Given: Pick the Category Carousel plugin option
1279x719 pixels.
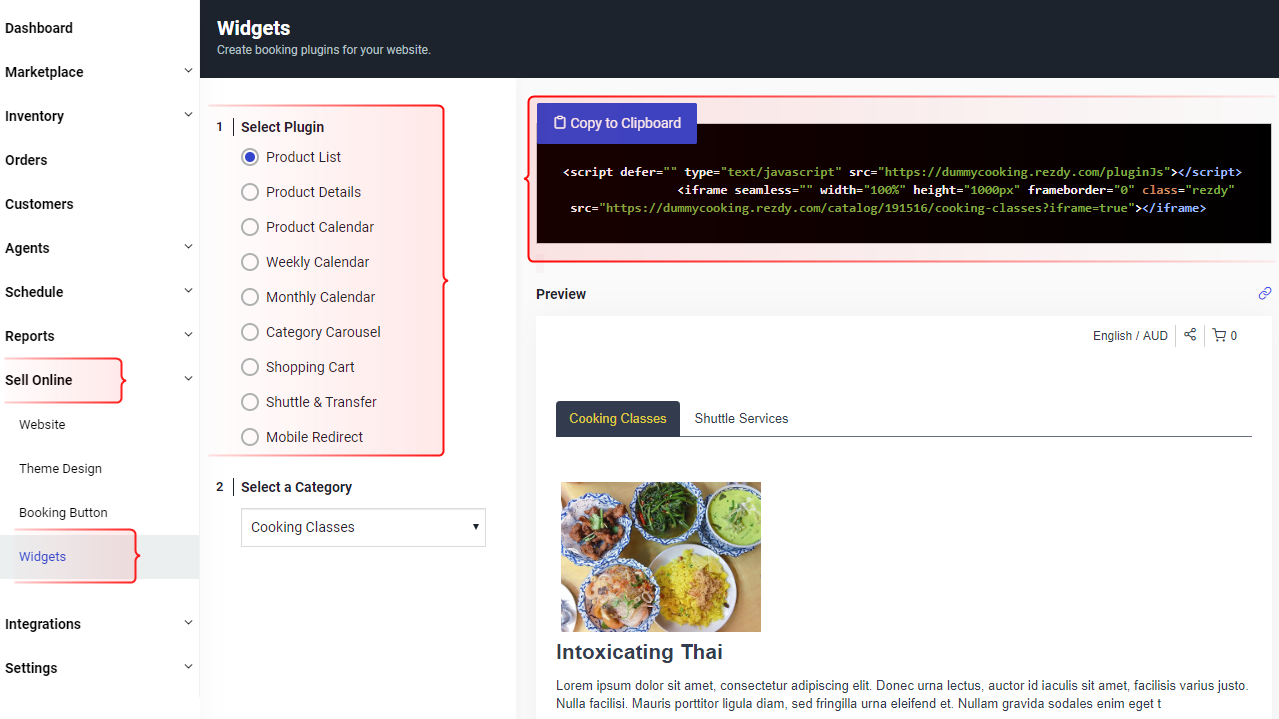Looking at the screenshot, I should pyautogui.click(x=250, y=332).
